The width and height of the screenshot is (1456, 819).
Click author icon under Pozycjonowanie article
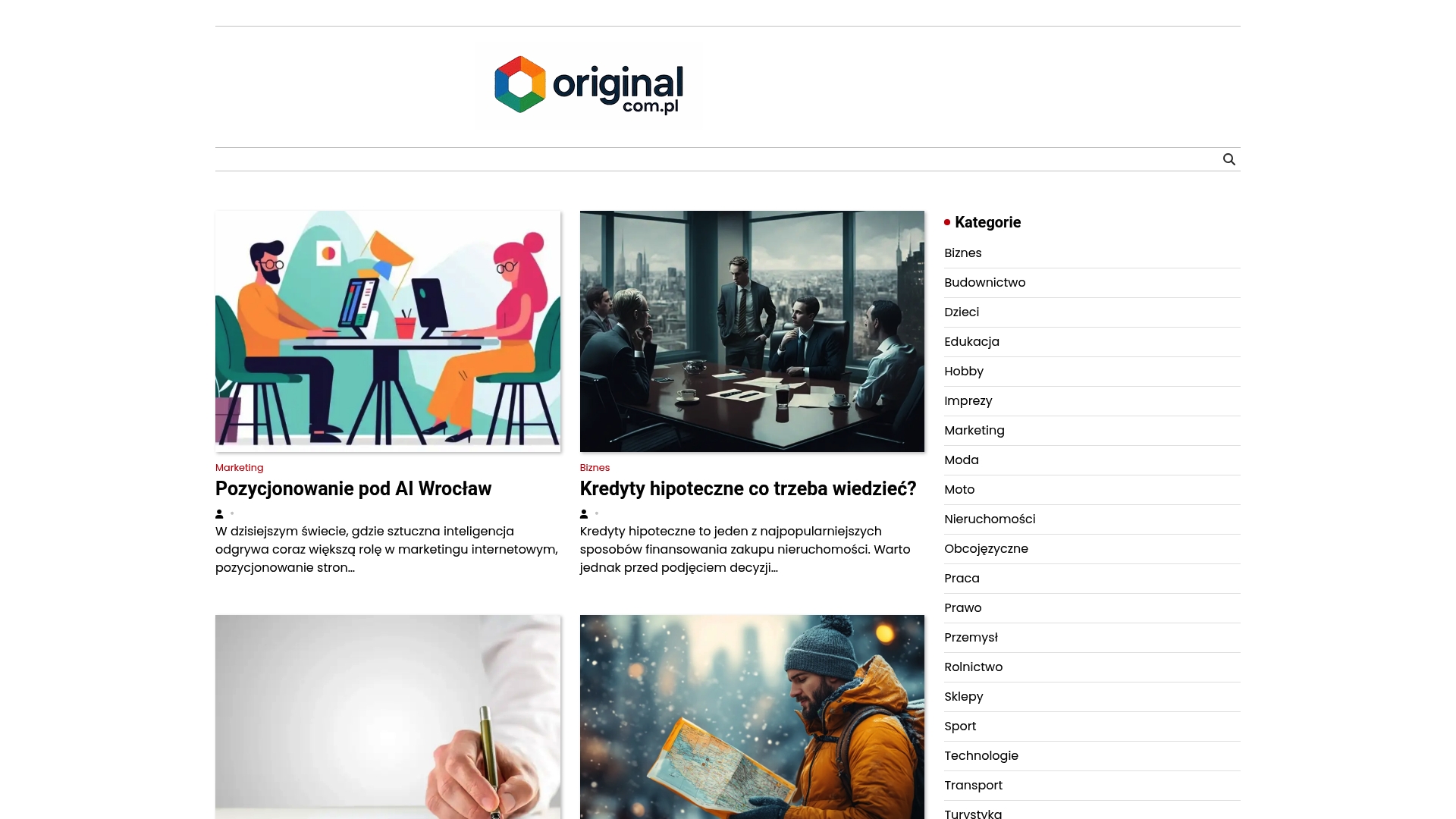[x=219, y=514]
